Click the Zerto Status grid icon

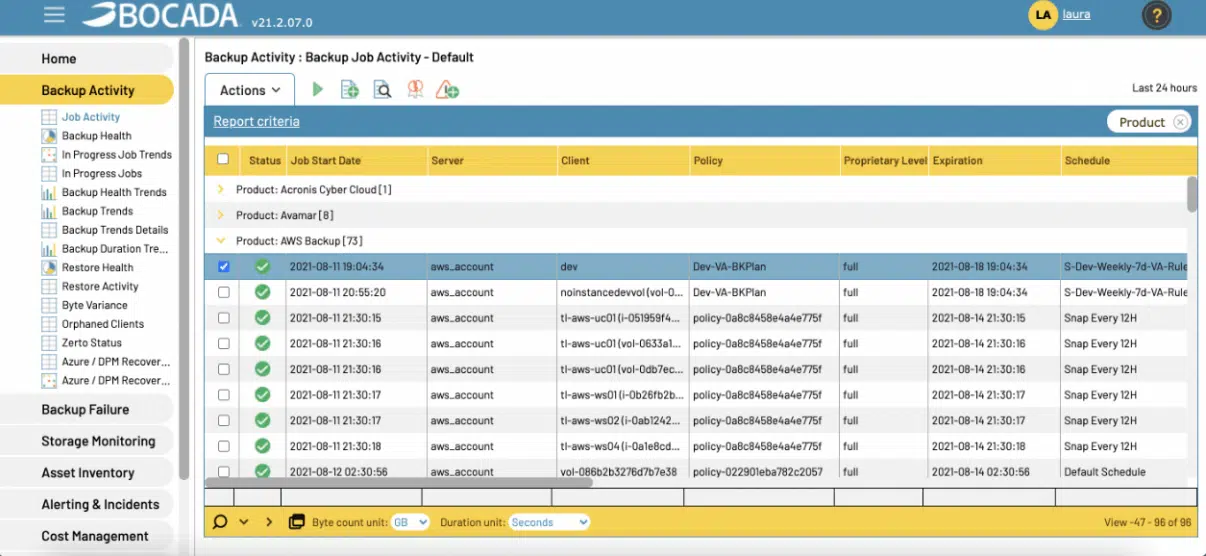(x=49, y=343)
